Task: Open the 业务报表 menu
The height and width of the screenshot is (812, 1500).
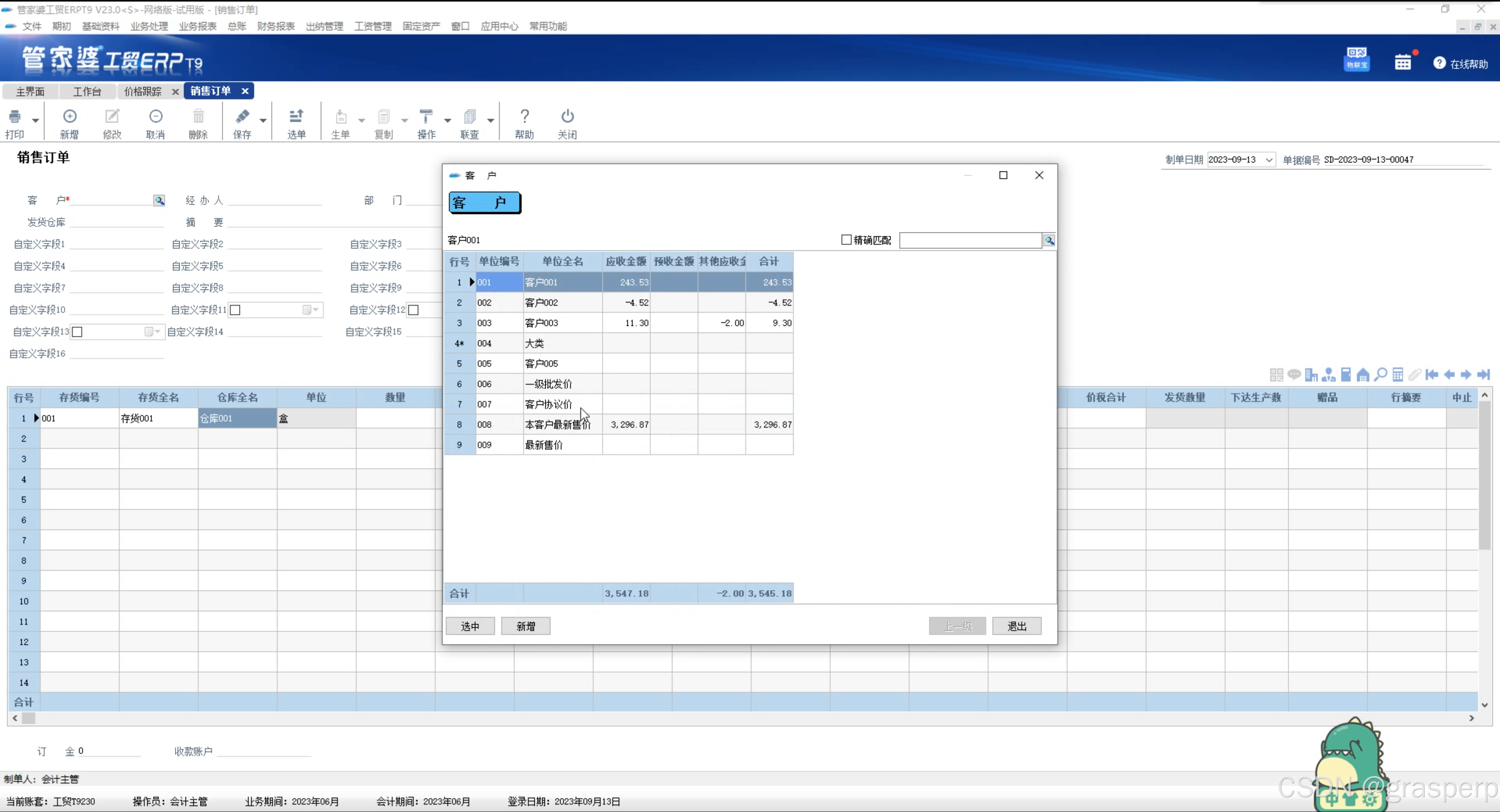Action: pos(197,26)
